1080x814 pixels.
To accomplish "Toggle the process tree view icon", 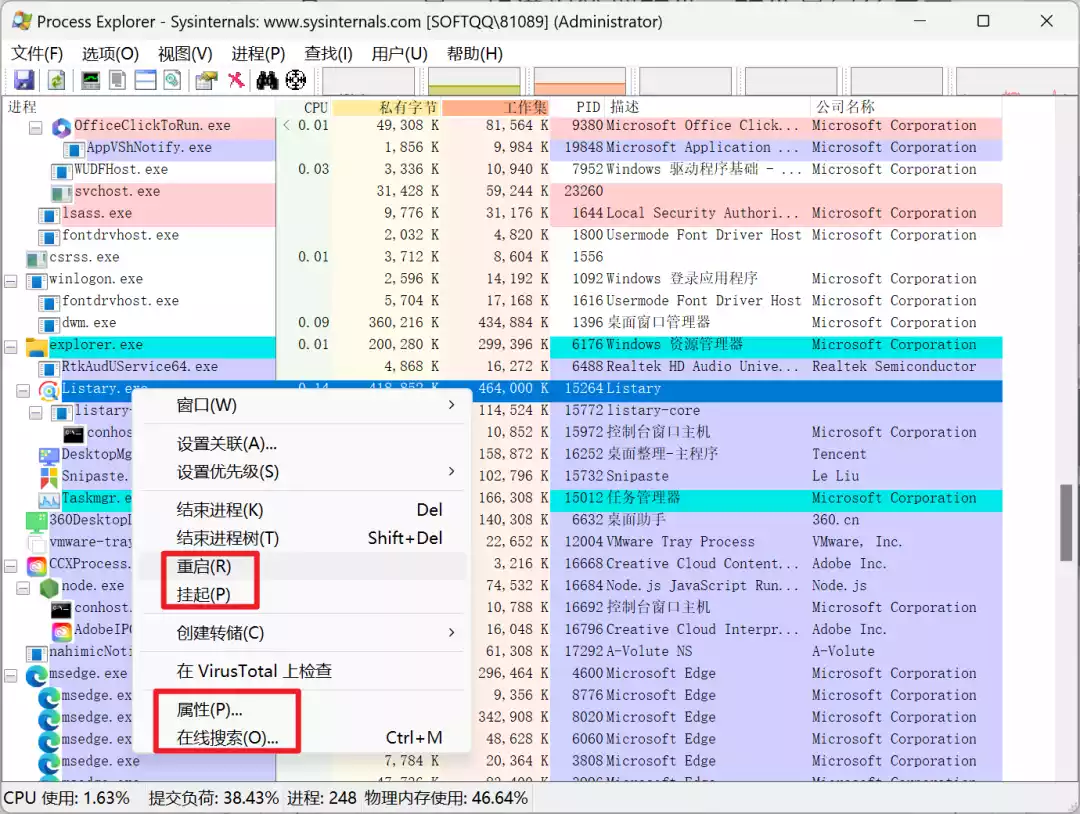I will [118, 81].
